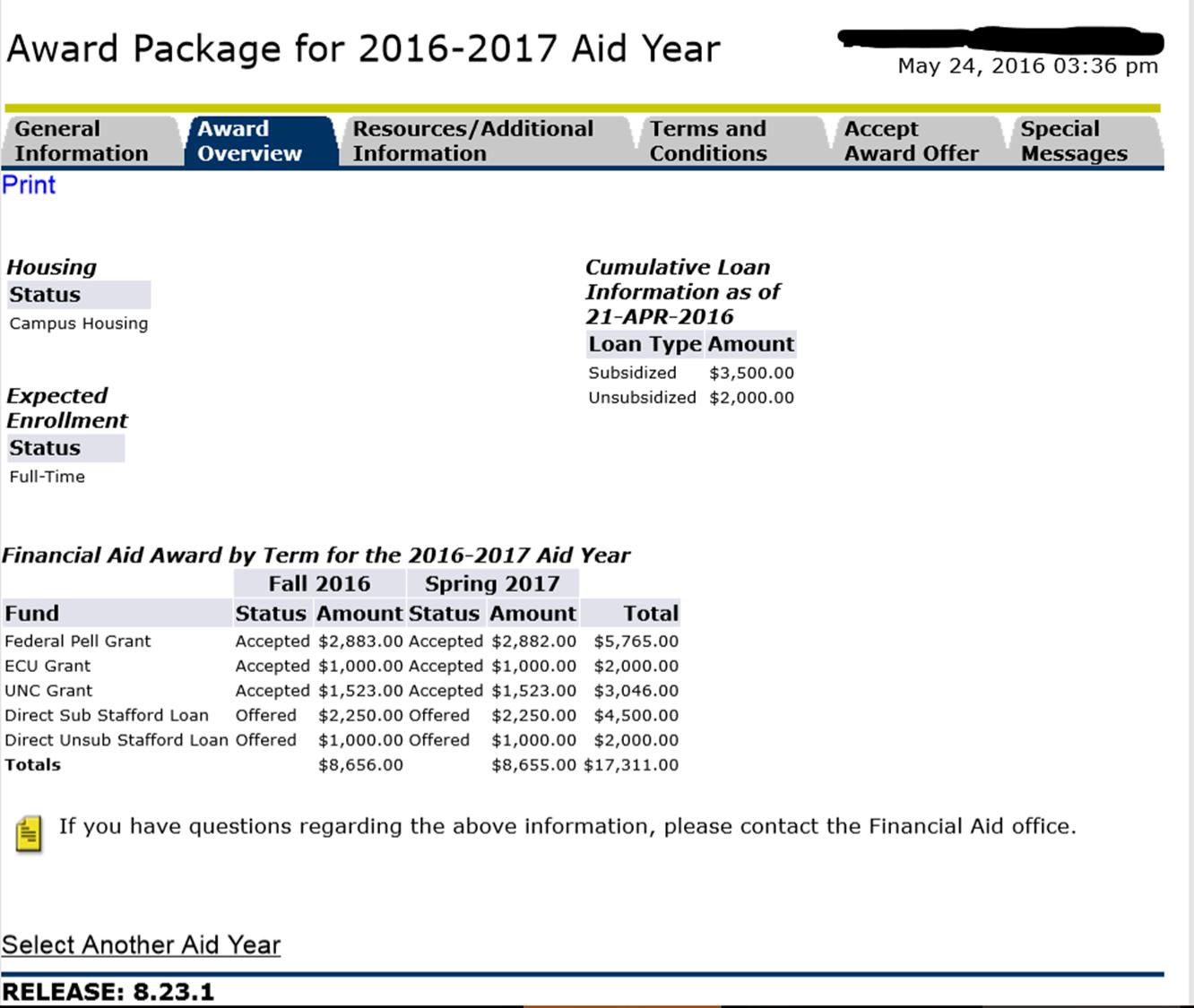Select the Spring 2017 column header
Image resolution: width=1194 pixels, height=1008 pixels.
click(492, 584)
